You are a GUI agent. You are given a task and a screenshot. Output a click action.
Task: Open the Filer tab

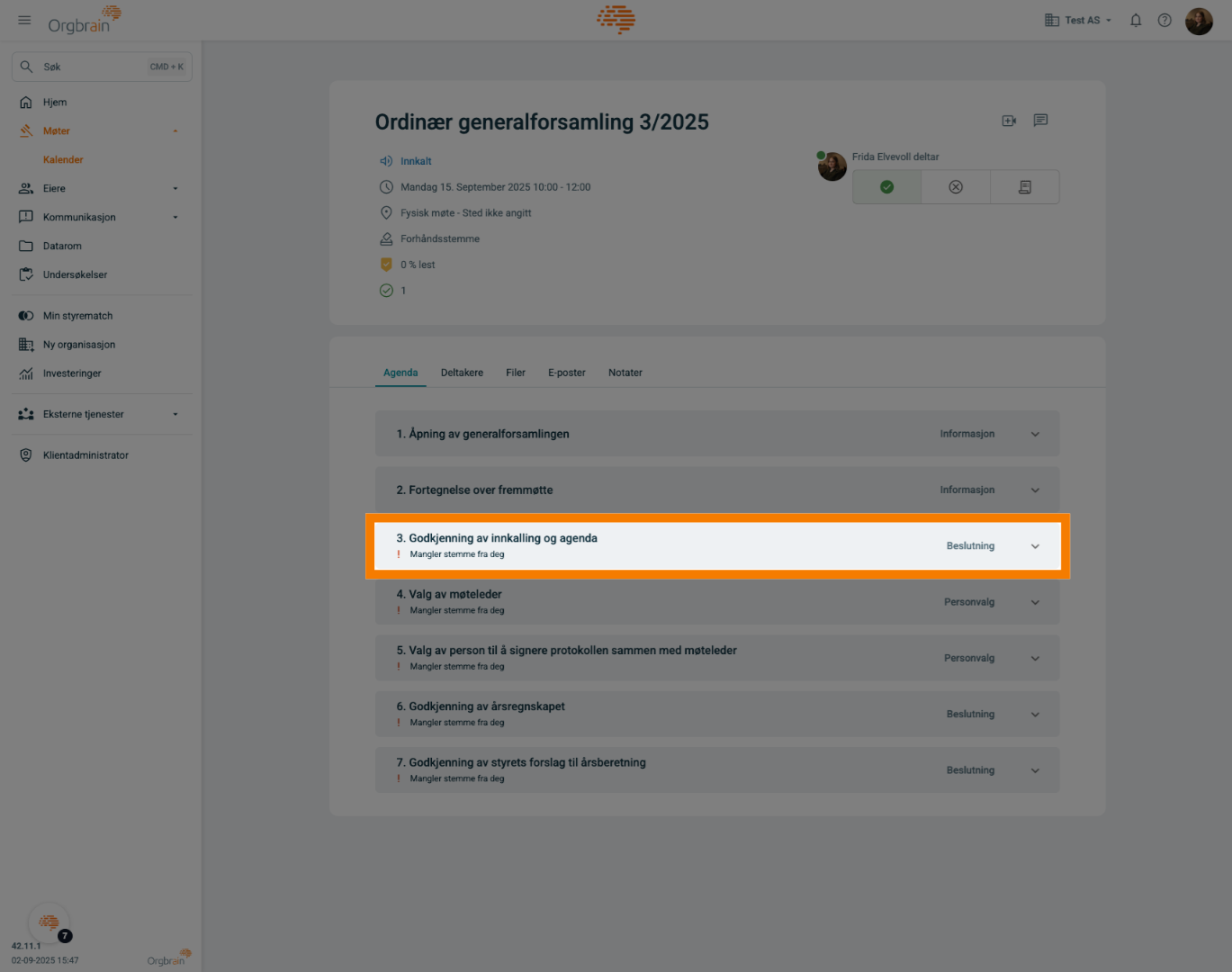(x=516, y=373)
